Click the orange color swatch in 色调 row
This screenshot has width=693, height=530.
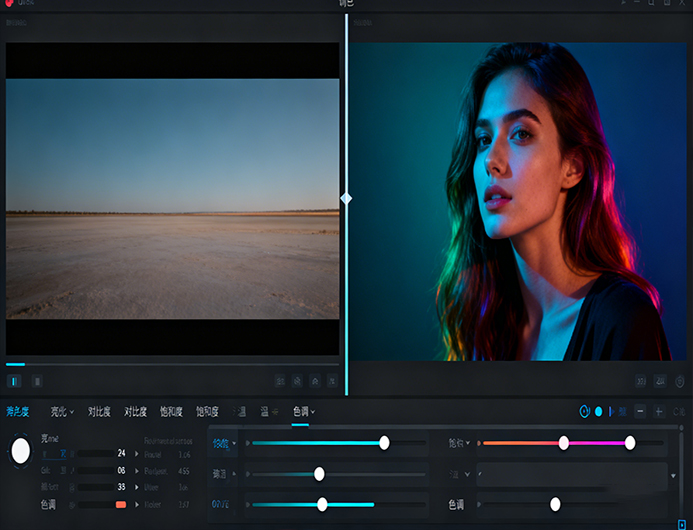[121, 505]
